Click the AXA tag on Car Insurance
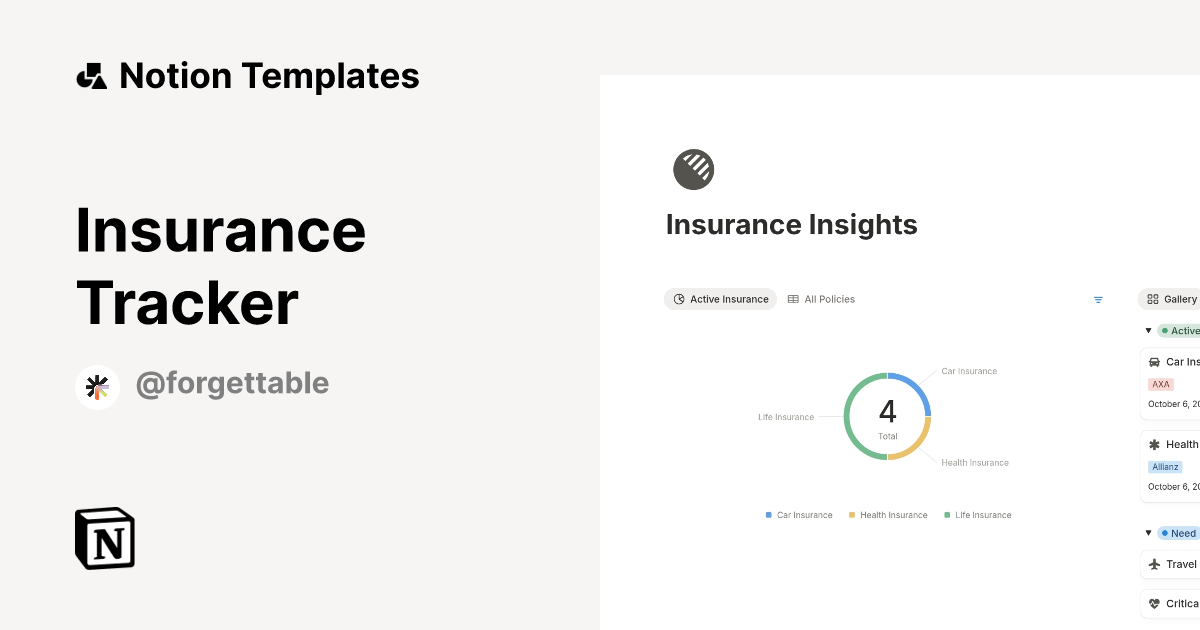Screen dimensions: 1200x630 1159,384
